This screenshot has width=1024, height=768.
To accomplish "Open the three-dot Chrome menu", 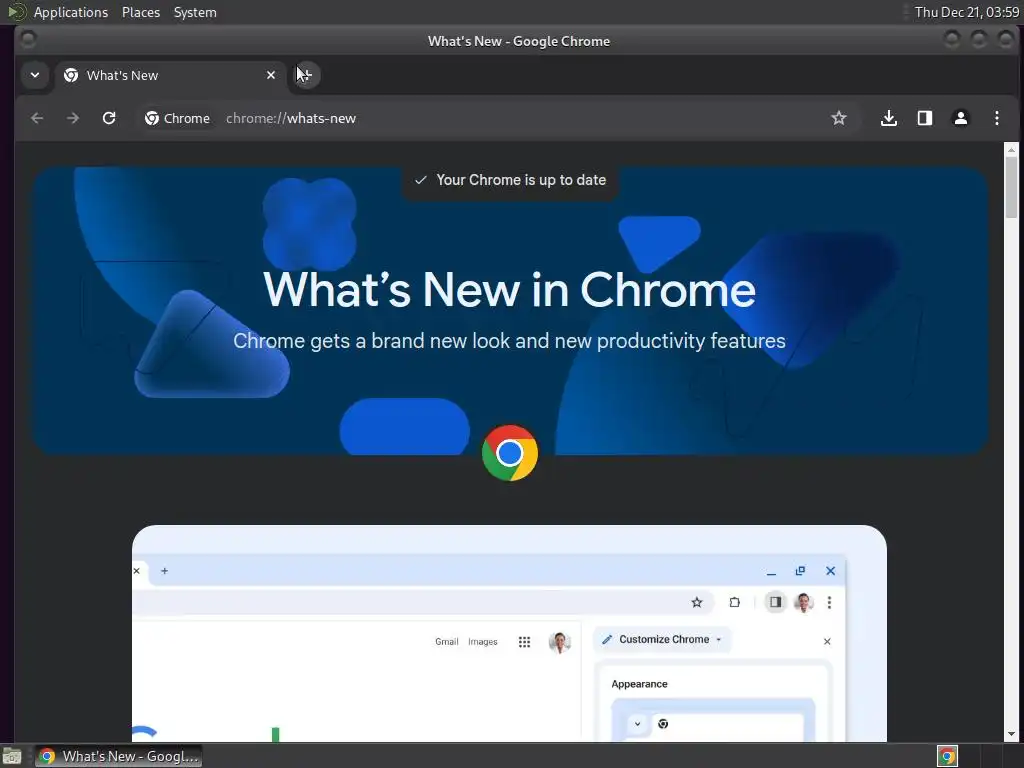I will [x=996, y=118].
